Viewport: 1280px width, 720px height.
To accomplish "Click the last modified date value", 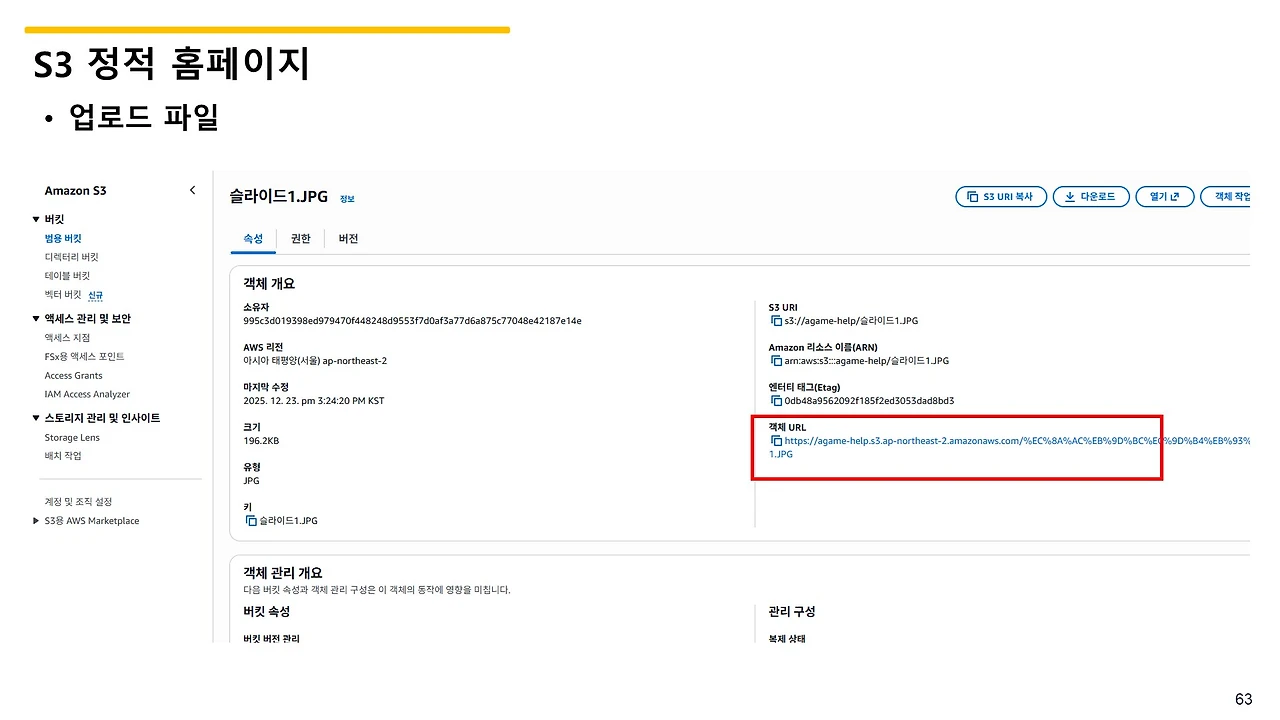I will (x=314, y=401).
